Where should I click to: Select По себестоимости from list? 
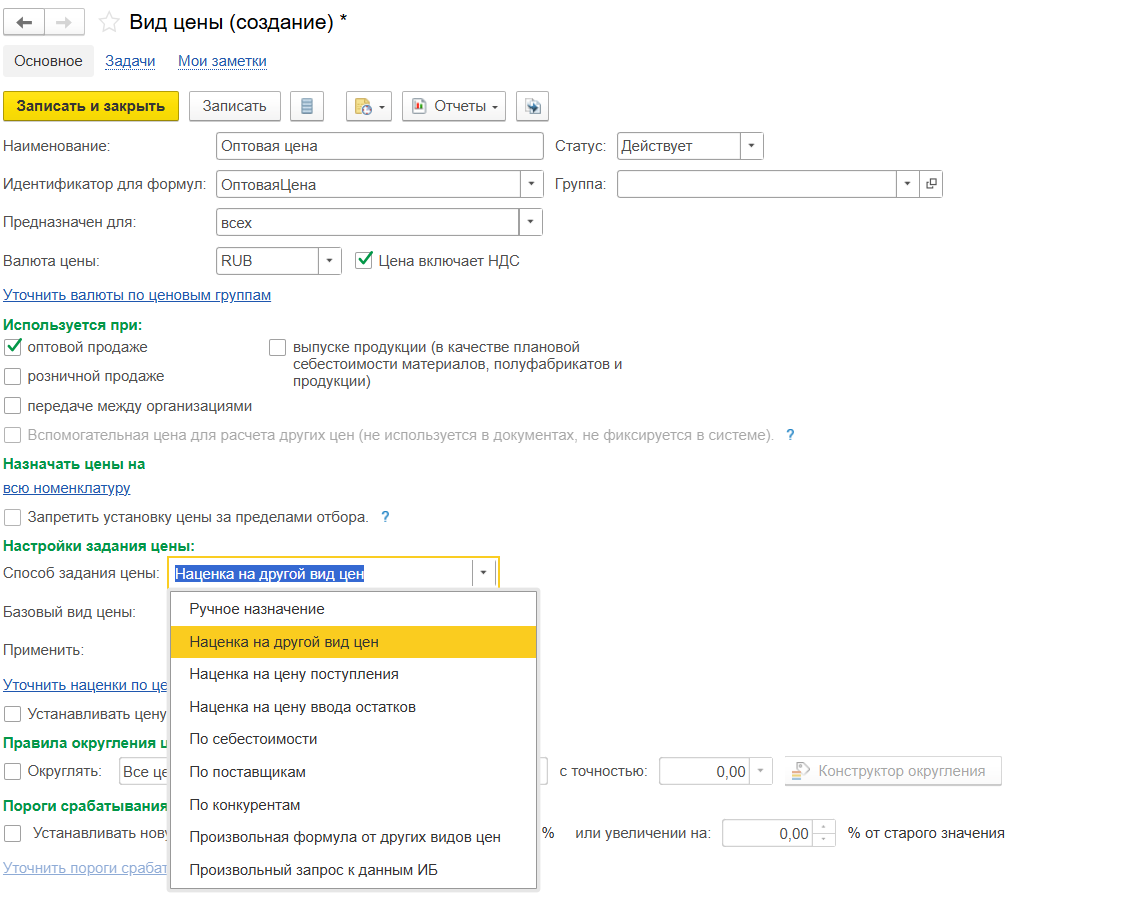[x=253, y=739]
